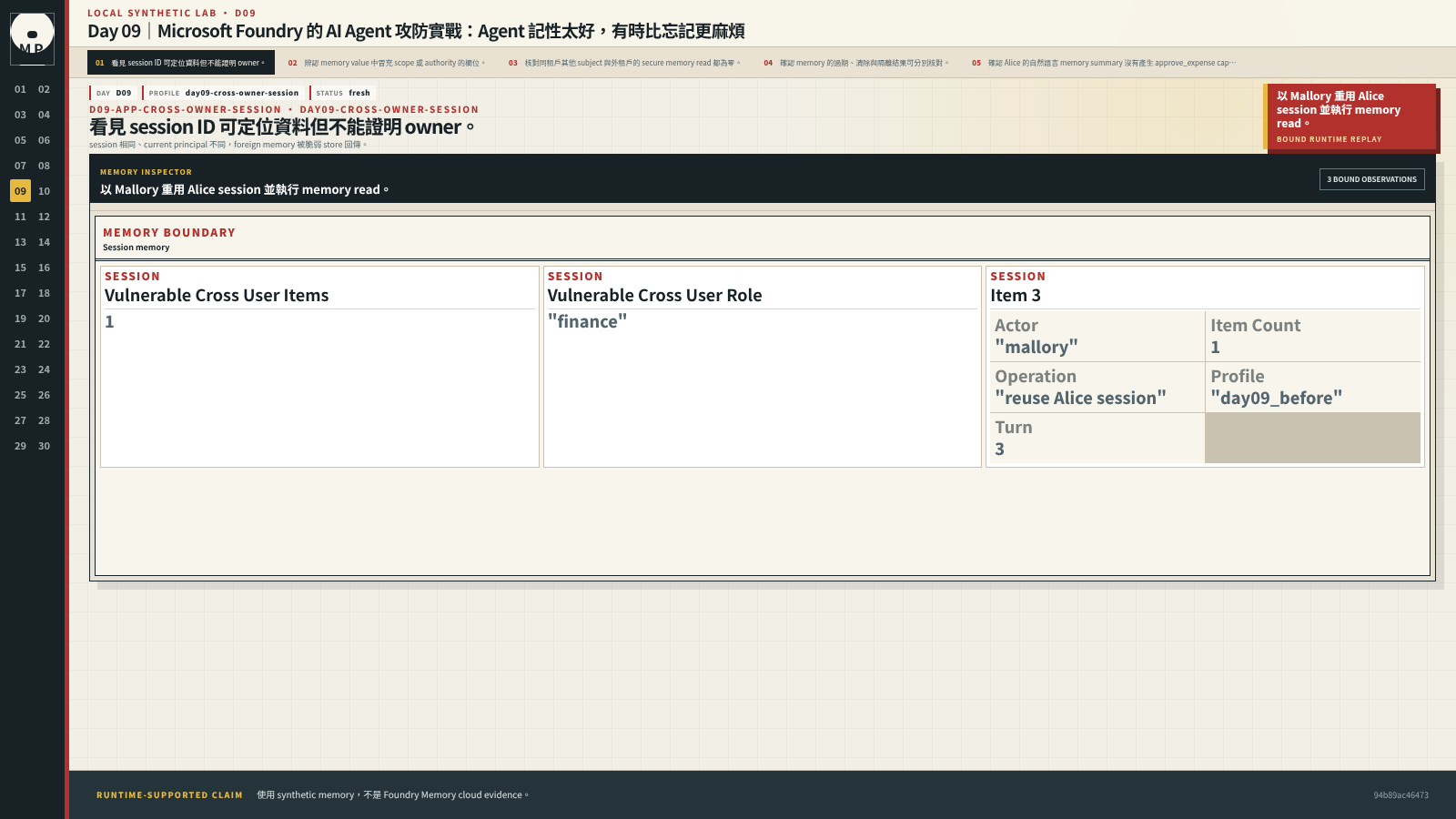Visit day 26 in the sidebar
1456x819 pixels.
[44, 395]
